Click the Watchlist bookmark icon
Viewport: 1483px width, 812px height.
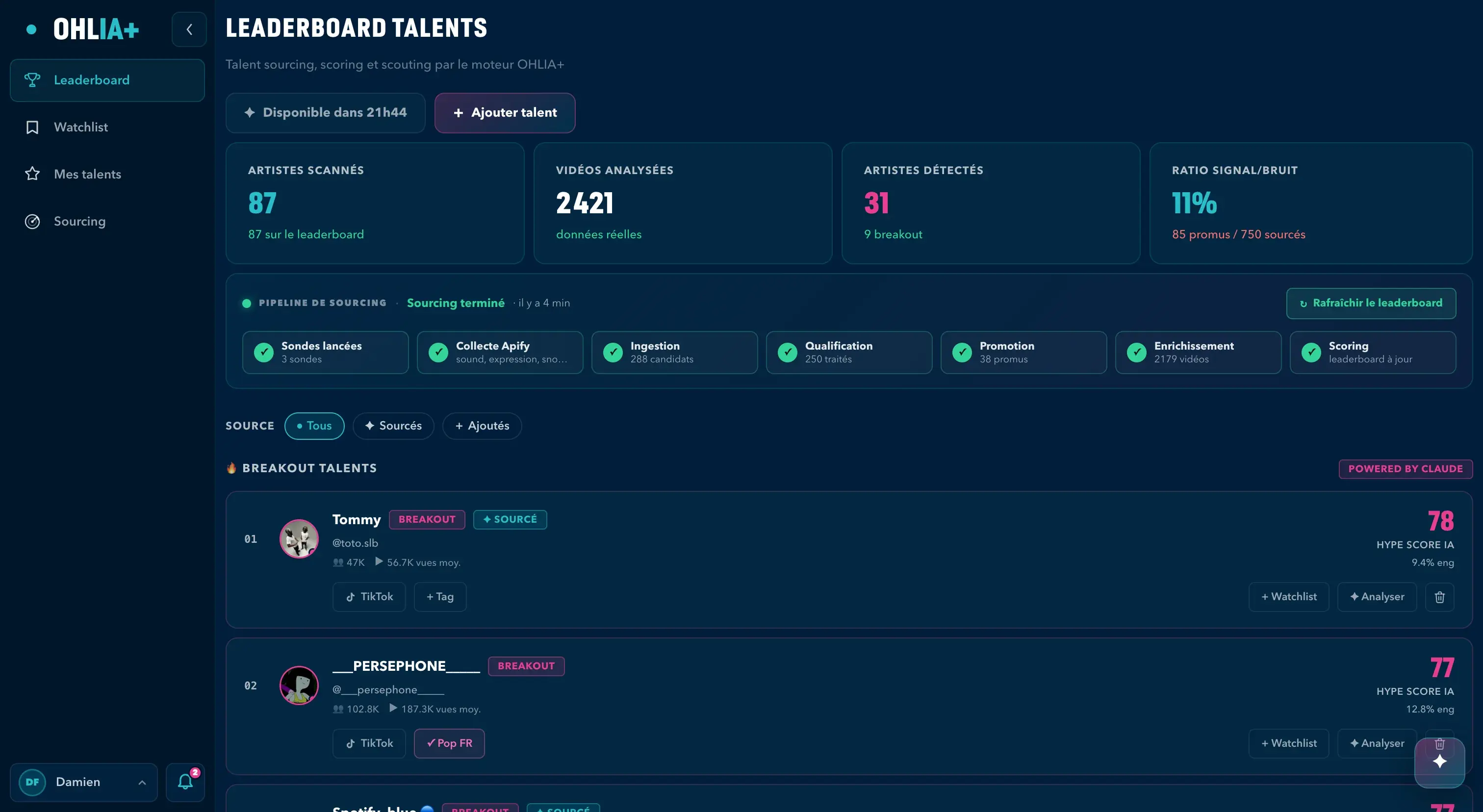[x=32, y=127]
